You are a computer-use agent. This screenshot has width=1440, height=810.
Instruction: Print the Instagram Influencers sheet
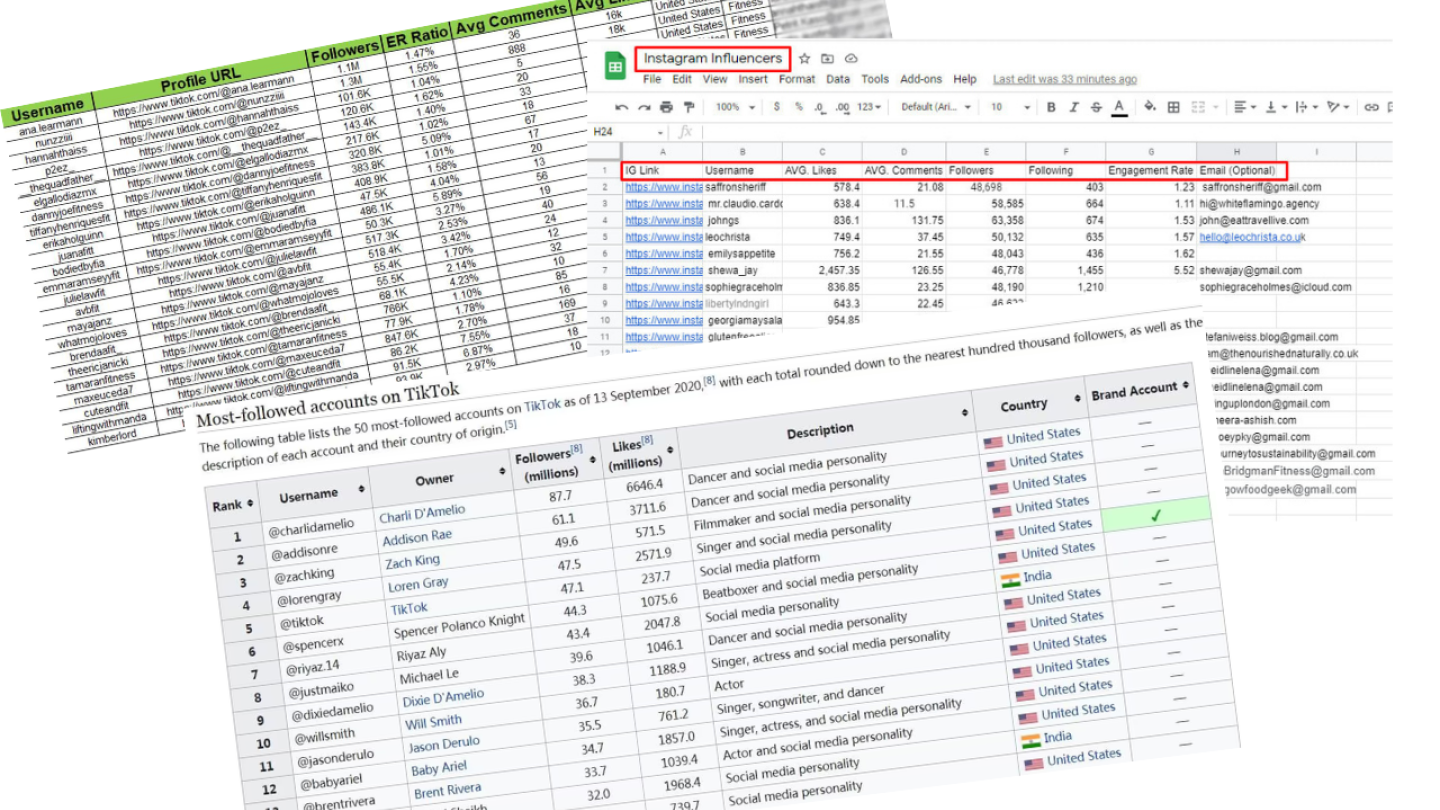point(666,107)
